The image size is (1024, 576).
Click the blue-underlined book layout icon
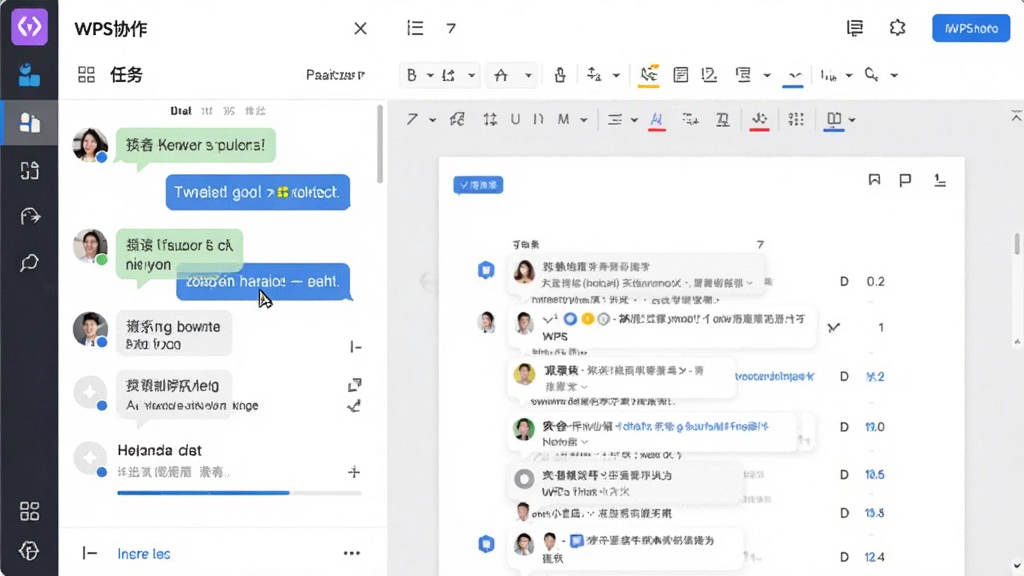pos(833,120)
